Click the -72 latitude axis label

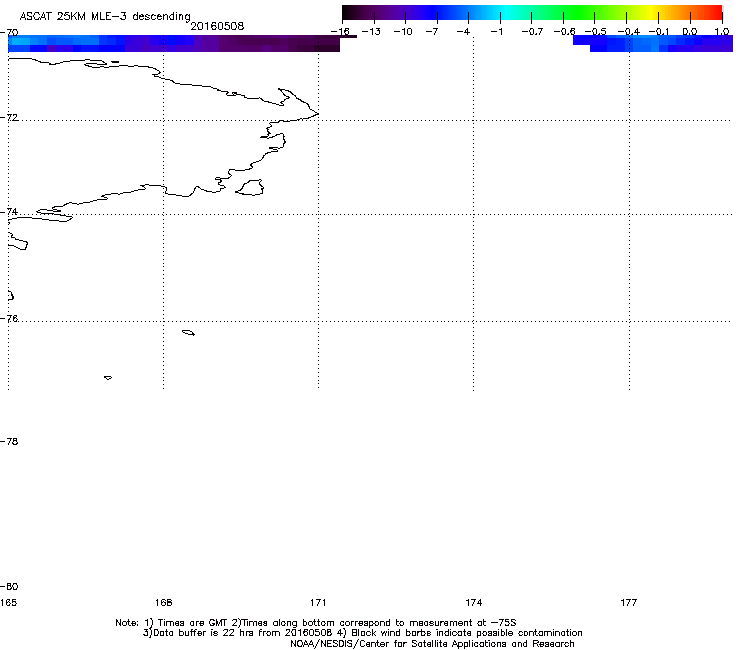coord(9,117)
